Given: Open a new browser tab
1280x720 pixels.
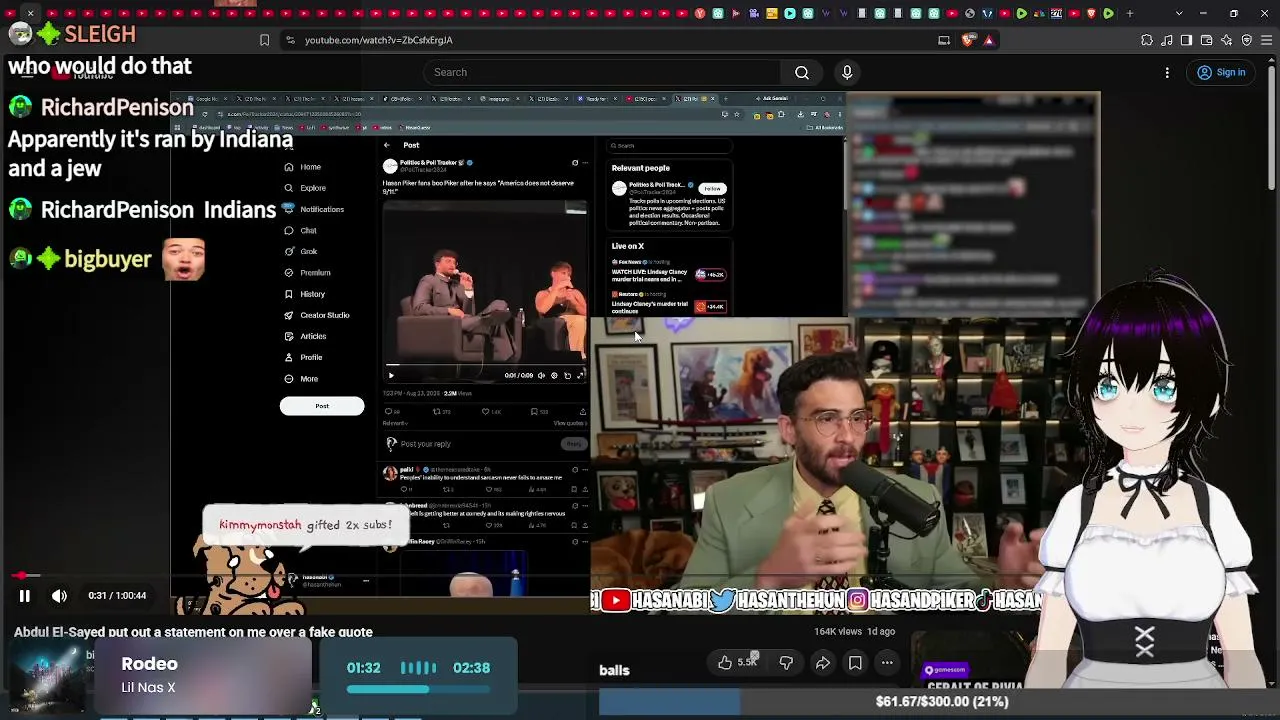Looking at the screenshot, I should click(x=1130, y=13).
